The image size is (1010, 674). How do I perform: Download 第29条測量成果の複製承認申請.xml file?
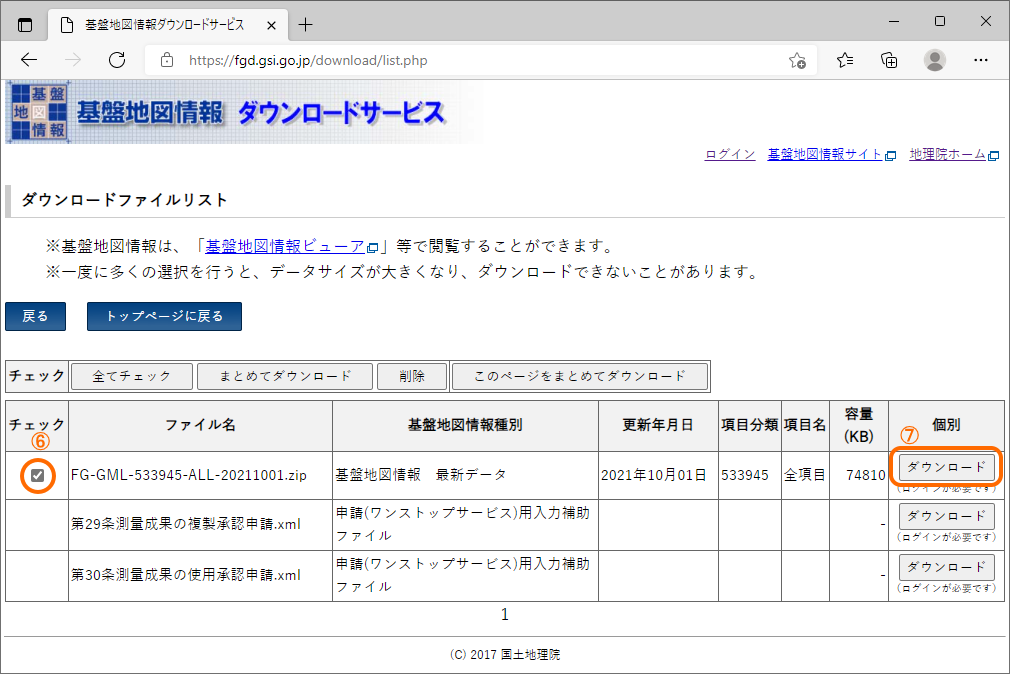[946, 516]
